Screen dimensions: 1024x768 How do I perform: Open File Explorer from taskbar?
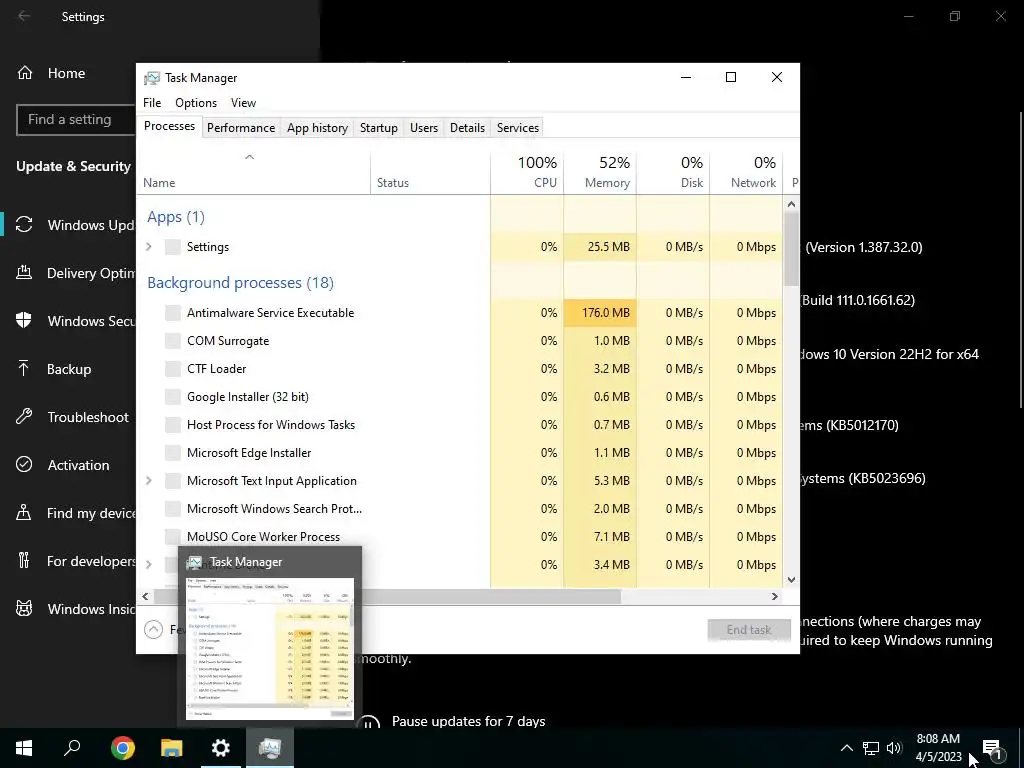(x=172, y=748)
